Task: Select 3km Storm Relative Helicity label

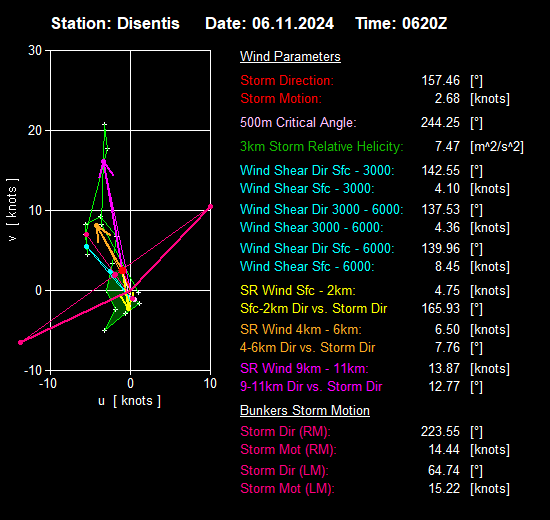Action: point(322,146)
